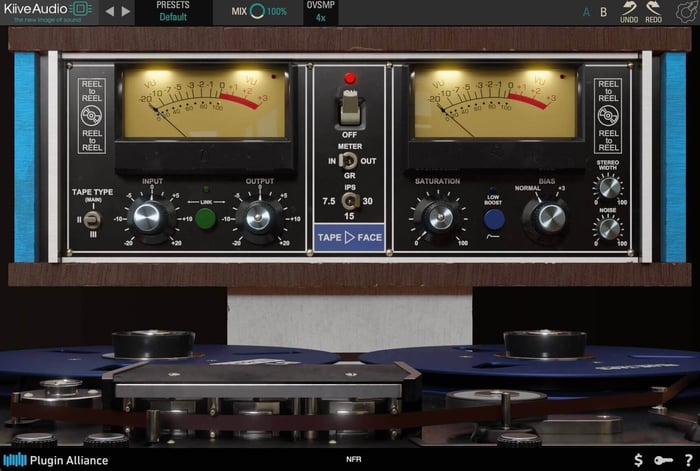The image size is (700, 471).
Task: Click right Reel to Reel logo
Action: pyautogui.click(x=608, y=116)
